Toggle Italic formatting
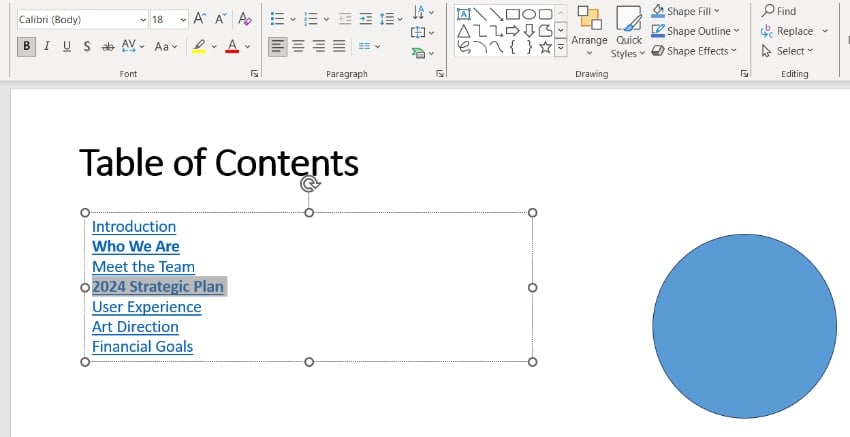Viewport: 850px width, 437px height. tap(46, 46)
